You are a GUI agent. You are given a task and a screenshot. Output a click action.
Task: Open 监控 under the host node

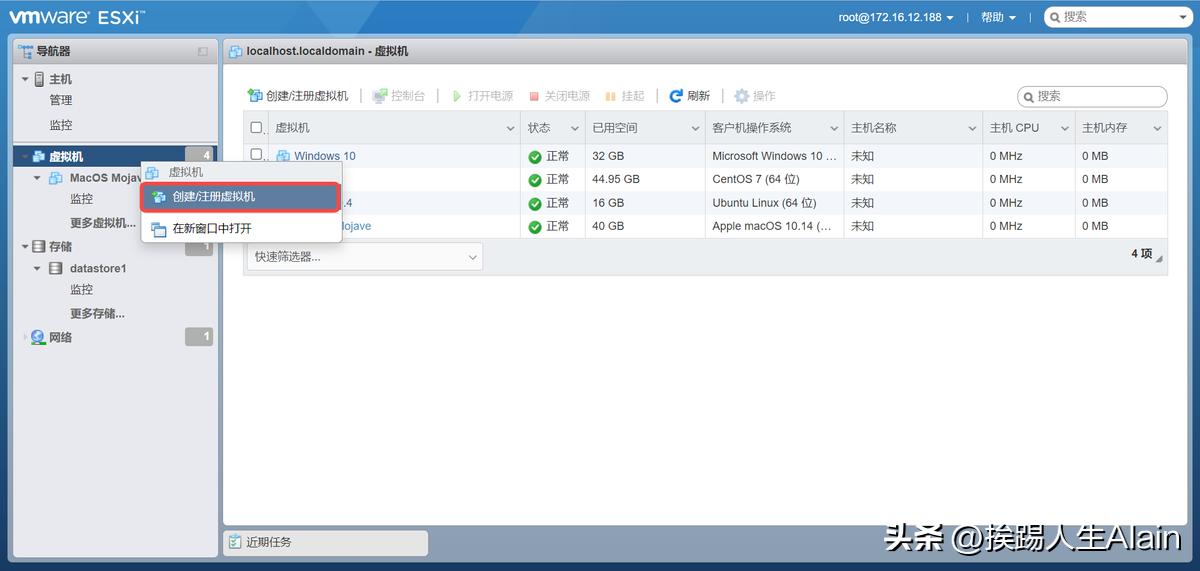pos(61,125)
